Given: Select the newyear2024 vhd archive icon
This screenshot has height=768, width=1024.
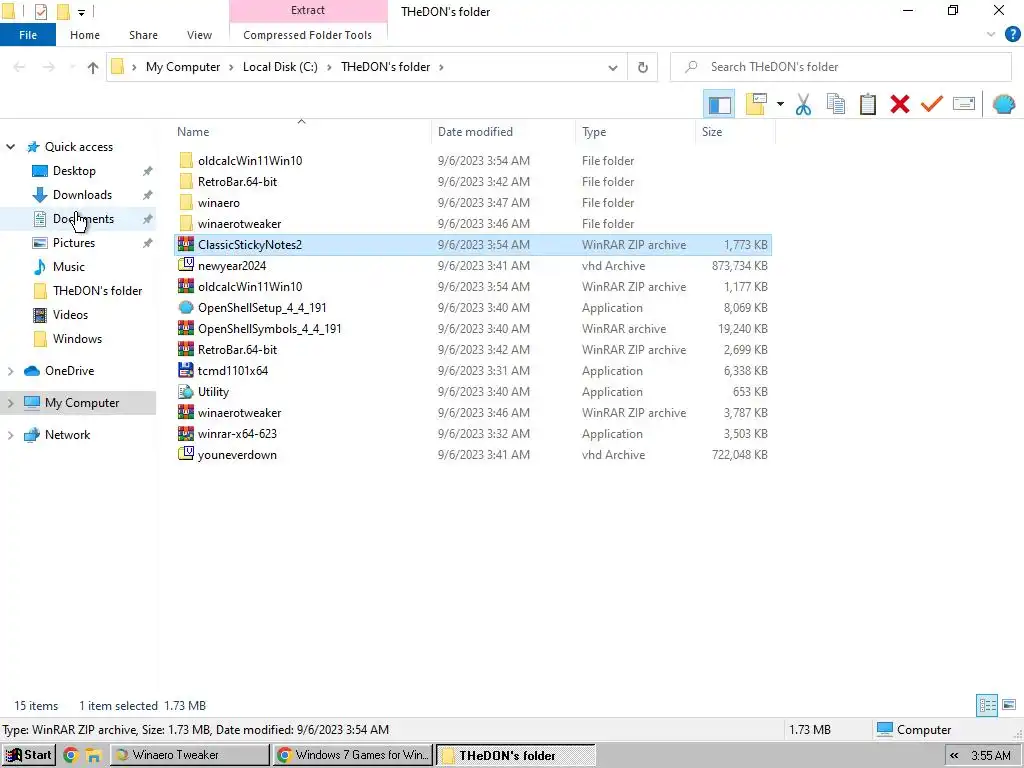Looking at the screenshot, I should coord(186,265).
